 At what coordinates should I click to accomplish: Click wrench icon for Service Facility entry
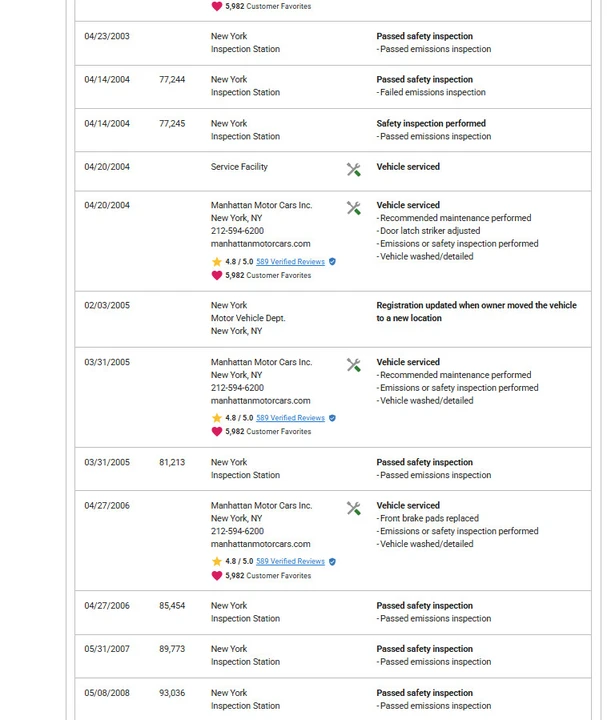[354, 169]
